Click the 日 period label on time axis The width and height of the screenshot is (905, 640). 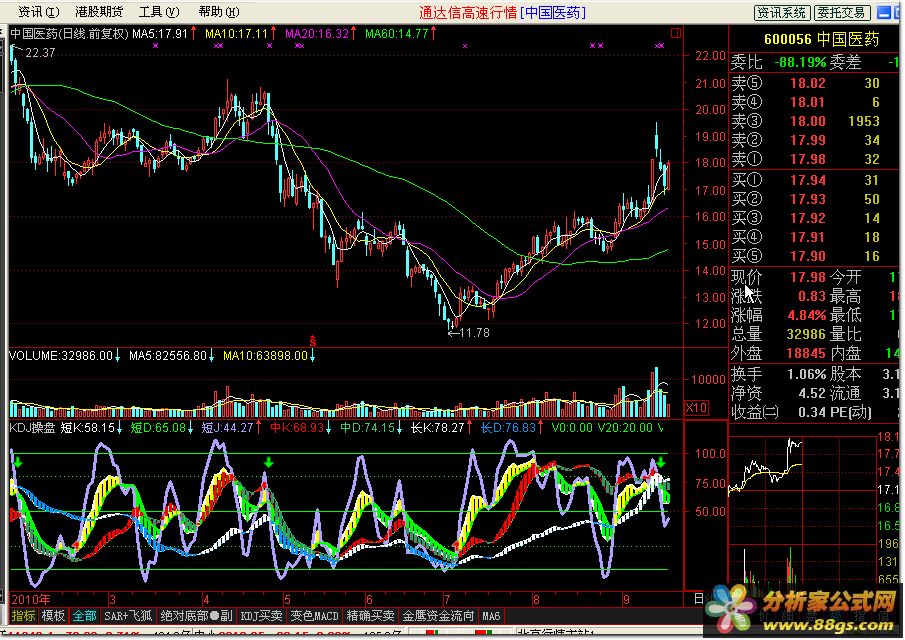click(698, 599)
